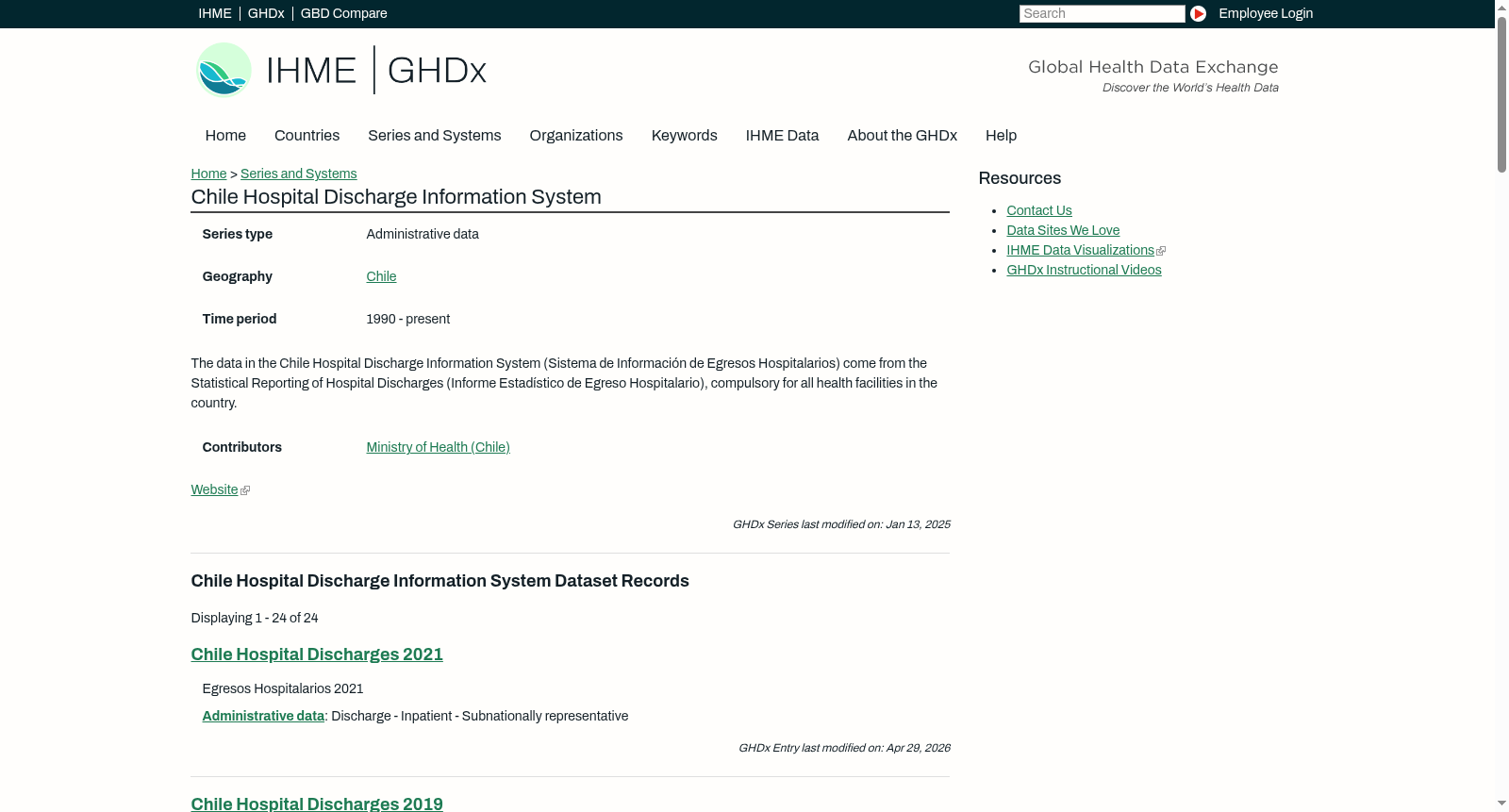Open GBD Compare from top bar
The image size is (1509, 812).
[x=343, y=13]
